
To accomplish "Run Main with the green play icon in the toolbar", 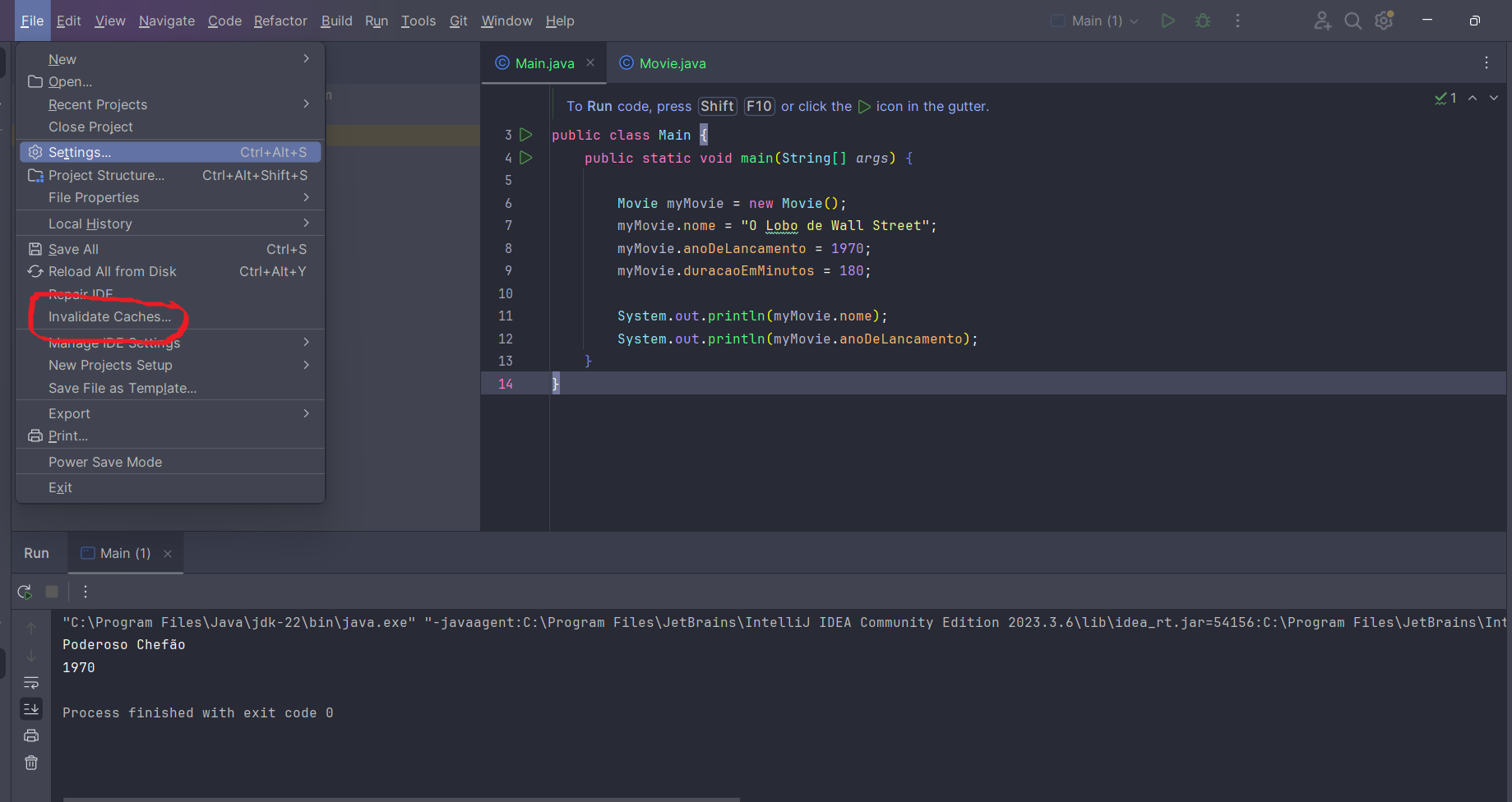I will coord(1168,21).
